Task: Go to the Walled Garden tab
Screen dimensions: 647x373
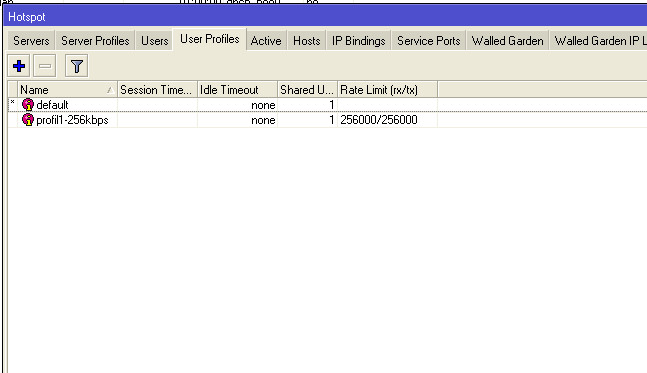Action: coord(508,41)
